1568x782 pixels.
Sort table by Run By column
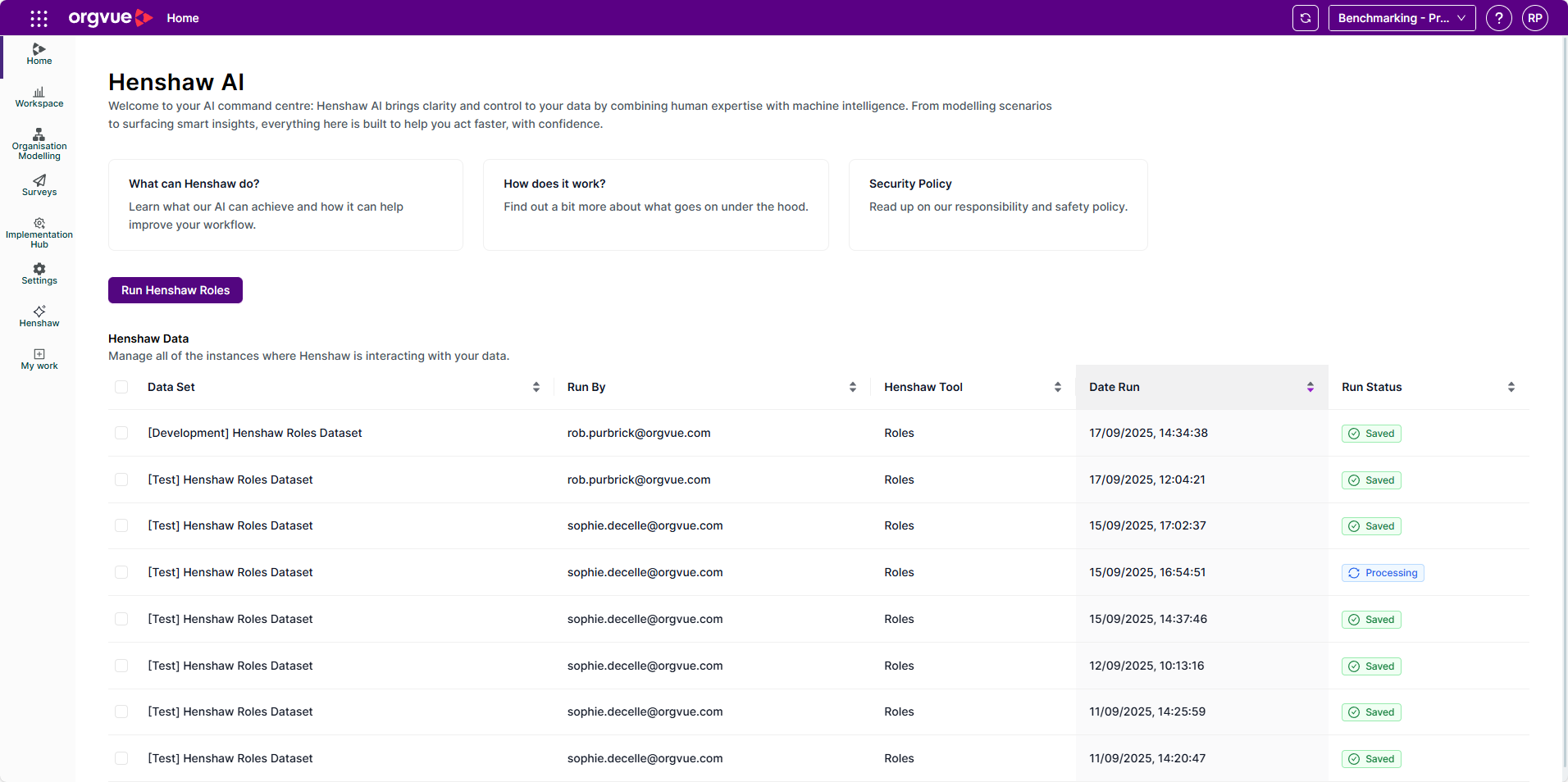853,387
